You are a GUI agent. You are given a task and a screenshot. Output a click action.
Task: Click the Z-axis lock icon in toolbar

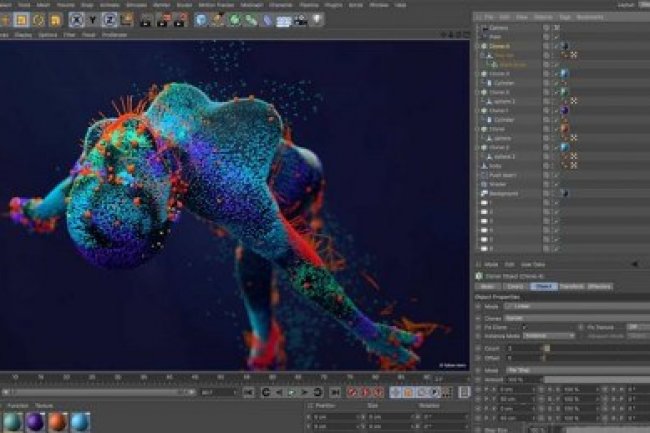[107, 20]
